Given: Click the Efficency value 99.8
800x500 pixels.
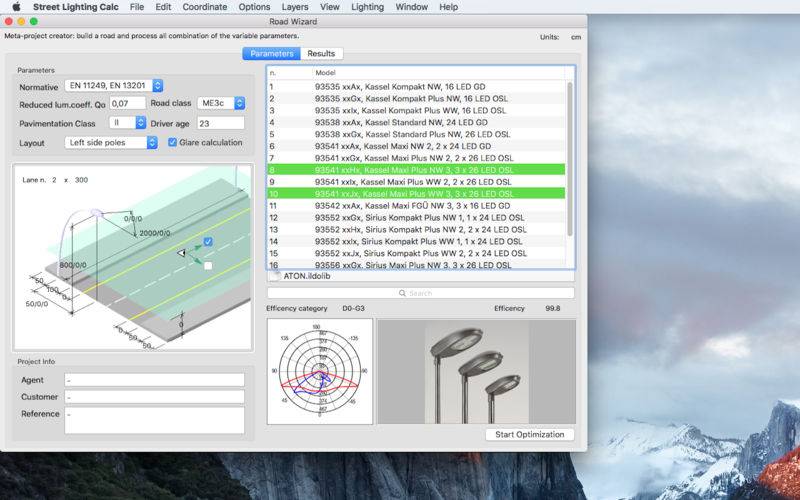Looking at the screenshot, I should 553,308.
